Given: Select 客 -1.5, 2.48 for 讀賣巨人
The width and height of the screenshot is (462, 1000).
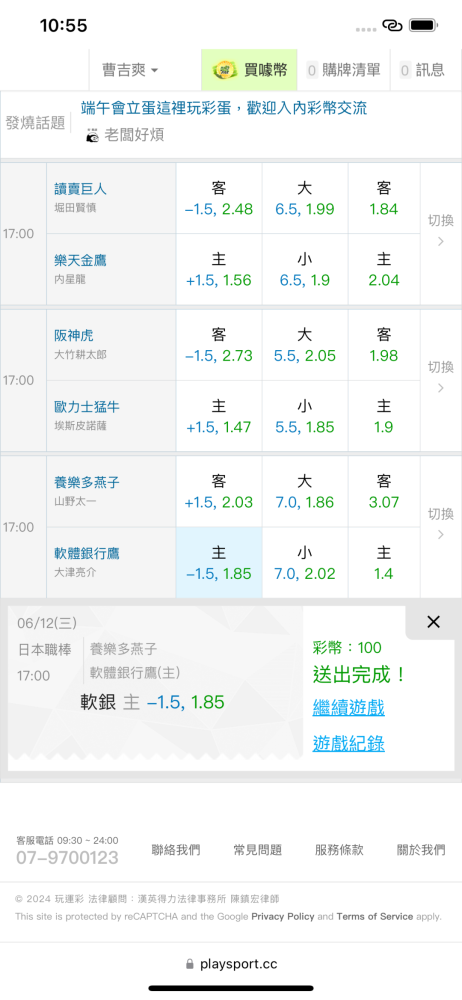Looking at the screenshot, I should pyautogui.click(x=219, y=198).
